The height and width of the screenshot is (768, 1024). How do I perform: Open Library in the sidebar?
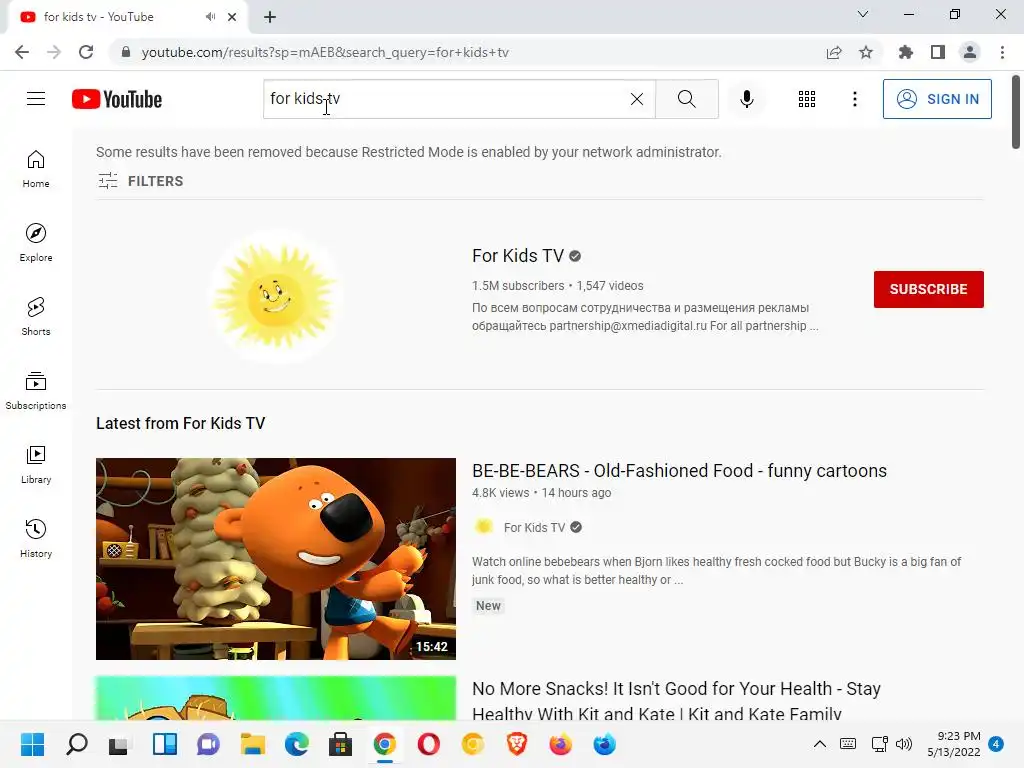click(36, 464)
